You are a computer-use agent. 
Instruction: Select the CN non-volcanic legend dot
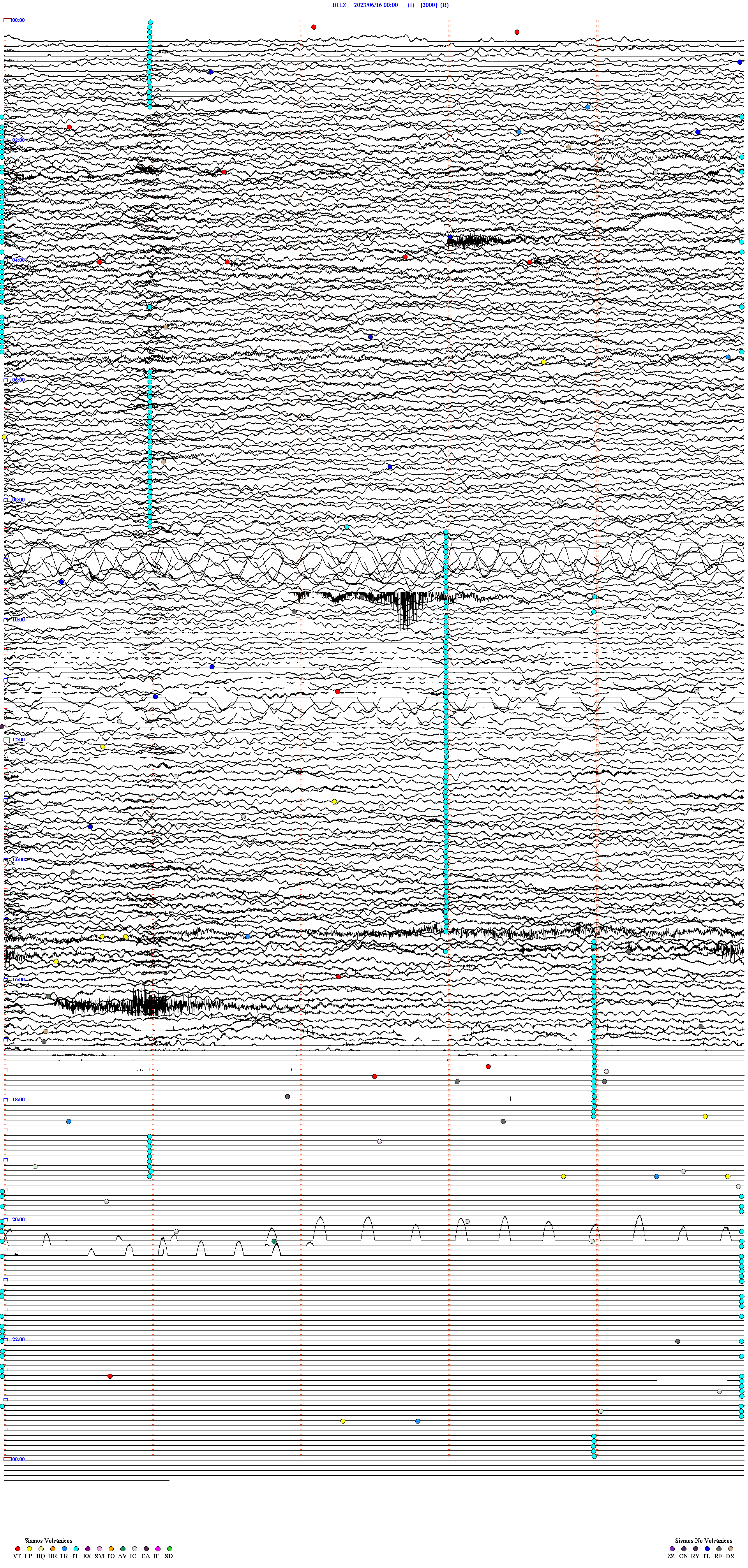(x=684, y=1549)
